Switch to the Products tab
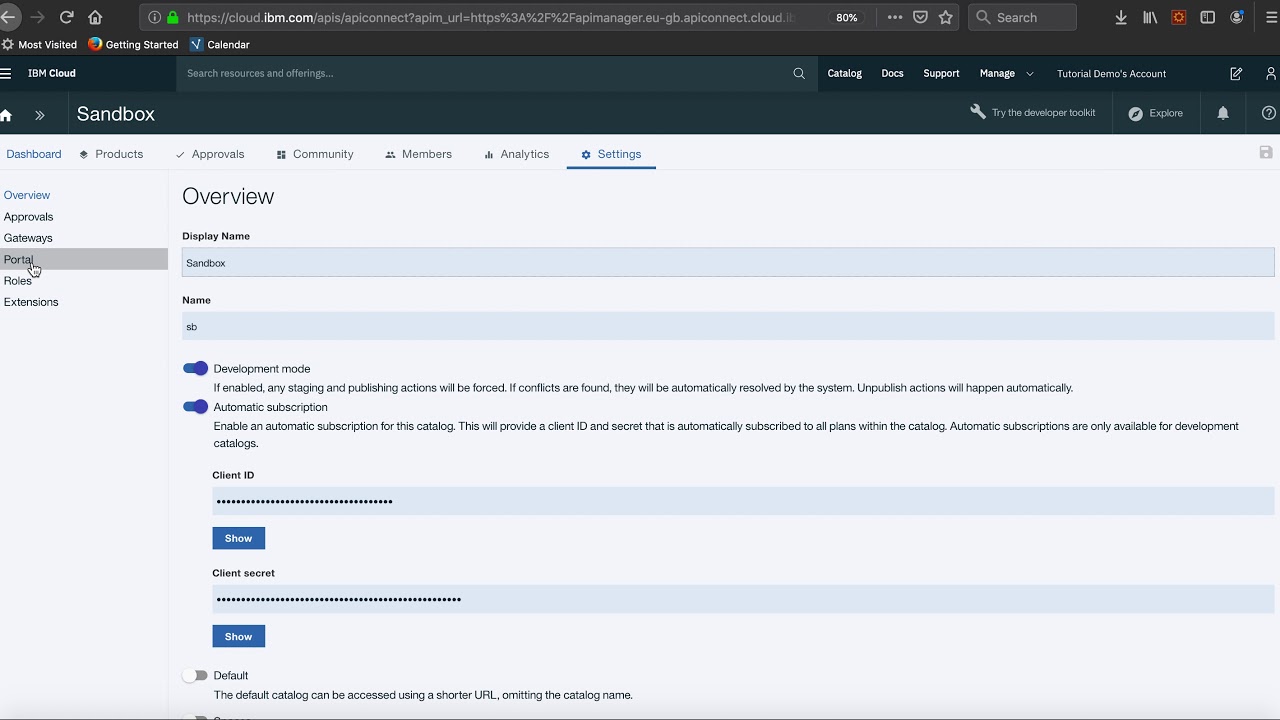The height and width of the screenshot is (720, 1280). (x=111, y=154)
